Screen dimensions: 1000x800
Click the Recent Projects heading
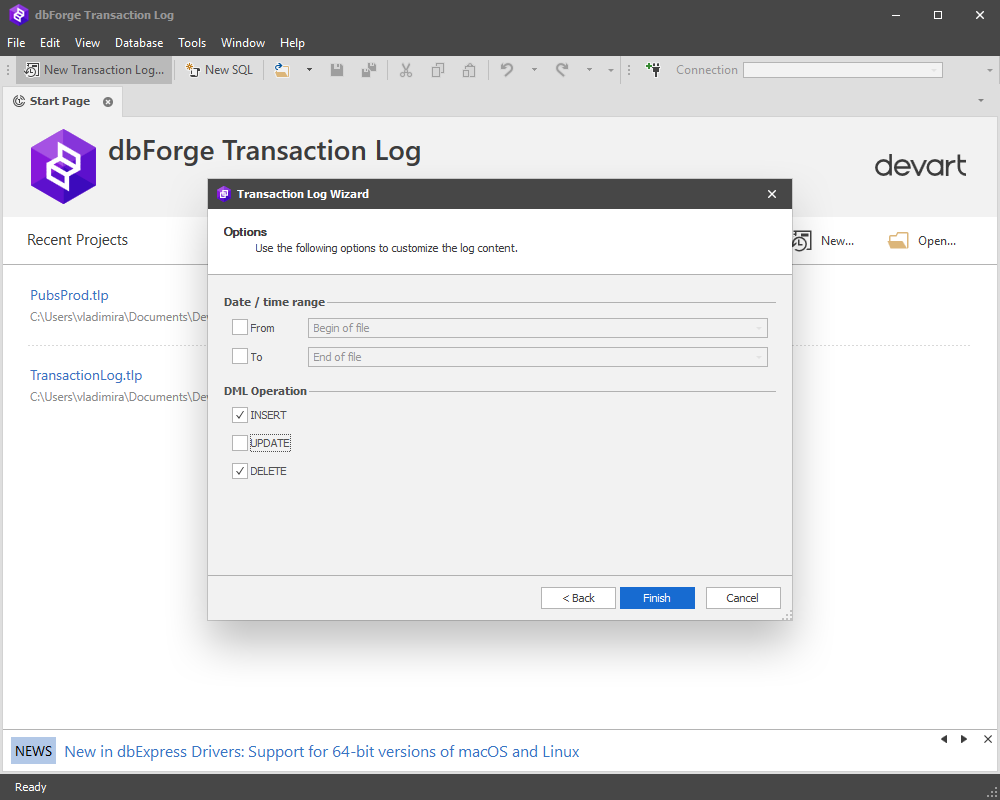pos(77,240)
